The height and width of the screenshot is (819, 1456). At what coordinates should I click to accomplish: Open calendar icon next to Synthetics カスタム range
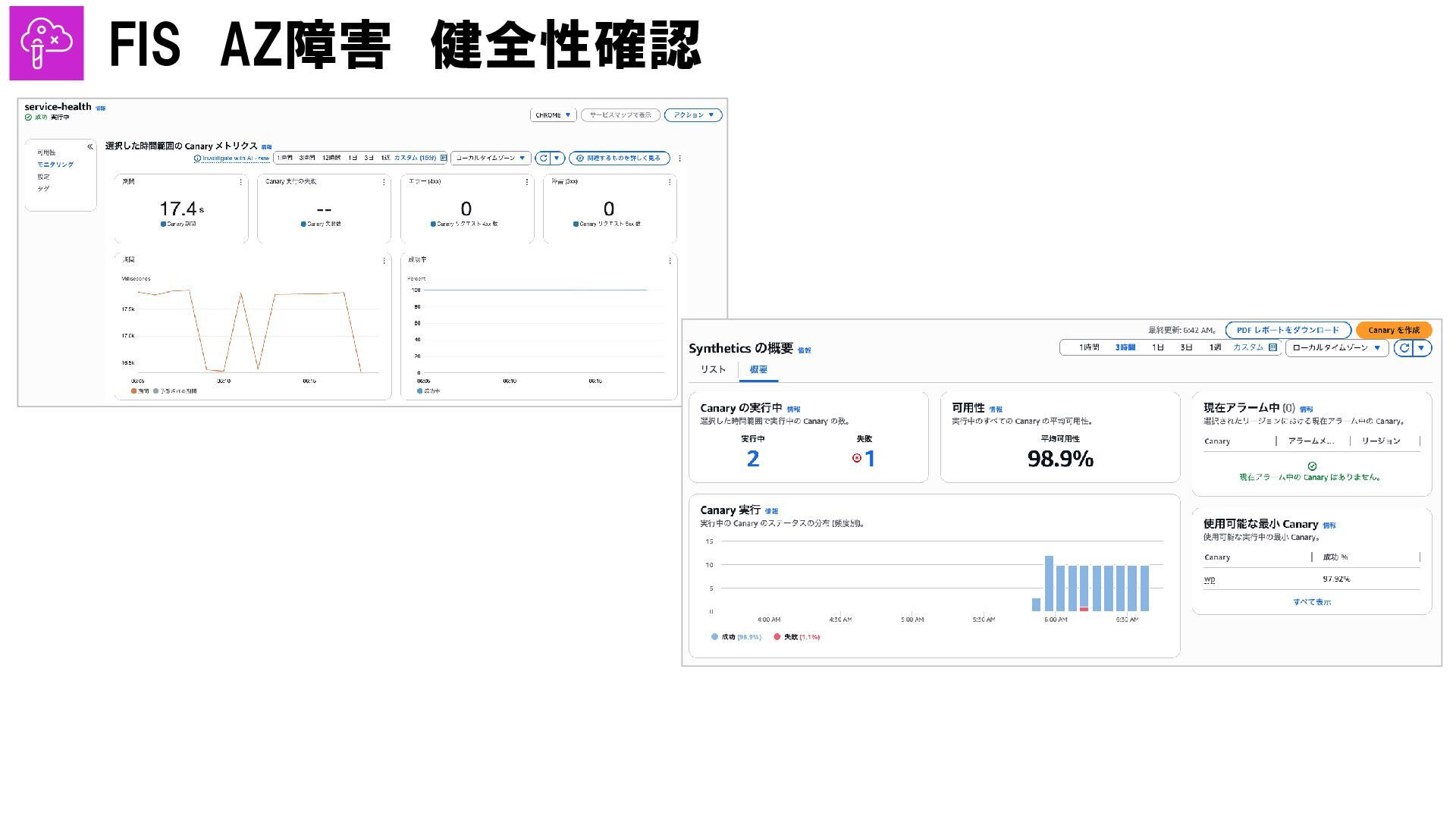1272,347
